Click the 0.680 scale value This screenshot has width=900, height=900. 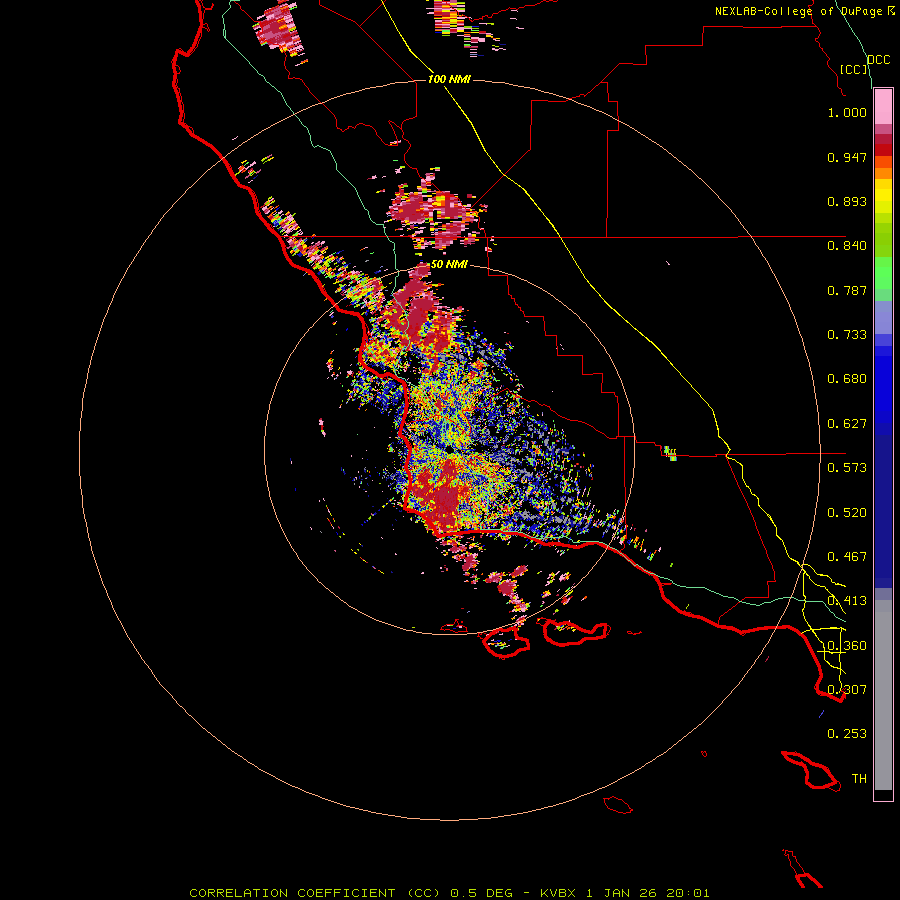tap(847, 379)
